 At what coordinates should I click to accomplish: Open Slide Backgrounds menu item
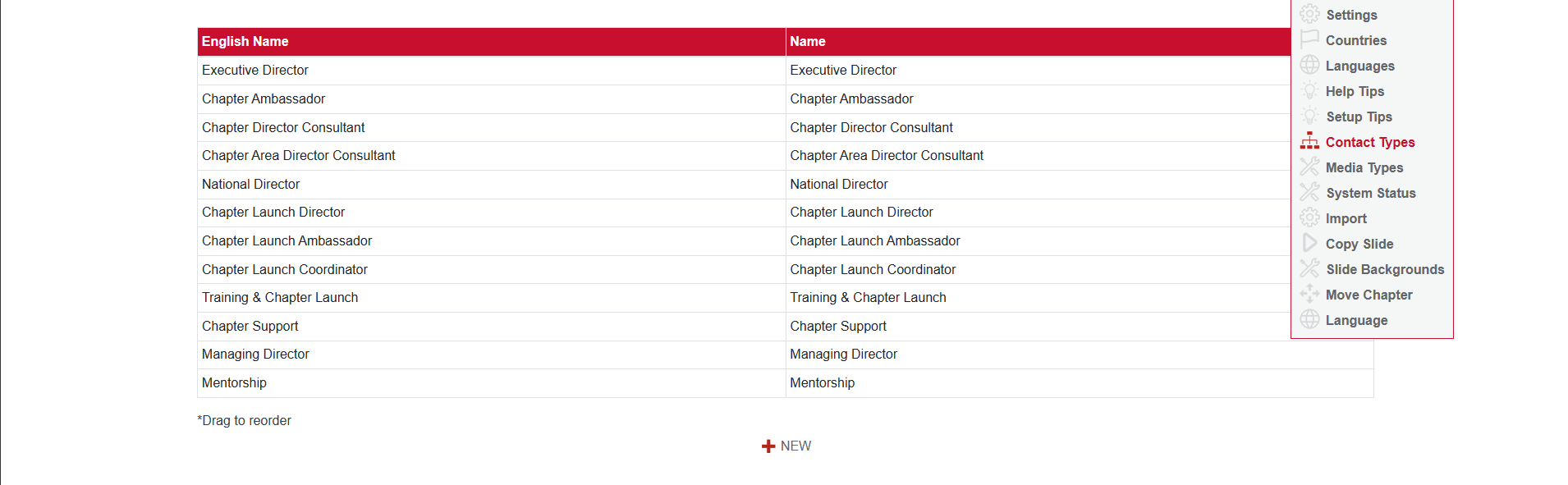pyautogui.click(x=1384, y=269)
